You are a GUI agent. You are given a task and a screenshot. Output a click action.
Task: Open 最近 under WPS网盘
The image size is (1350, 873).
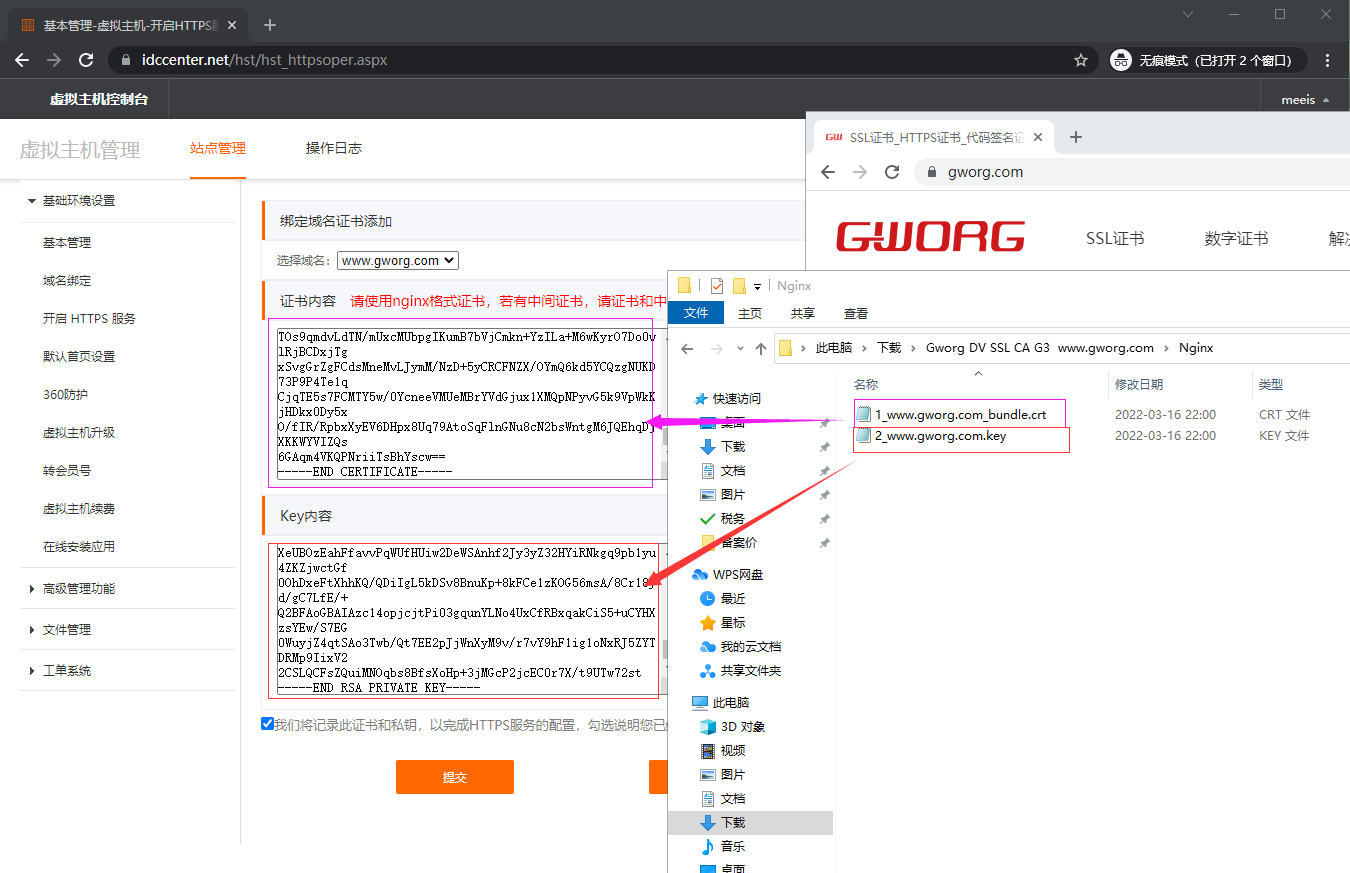732,598
